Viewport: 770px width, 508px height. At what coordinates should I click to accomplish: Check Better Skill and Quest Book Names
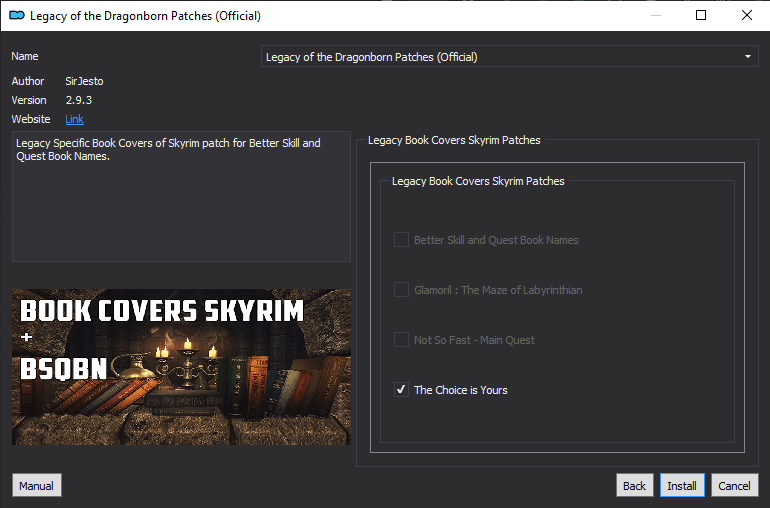pyautogui.click(x=401, y=240)
